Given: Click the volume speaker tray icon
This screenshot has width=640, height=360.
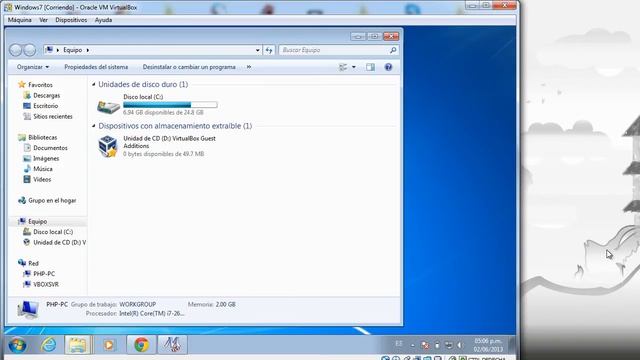Looking at the screenshot, I should pos(460,345).
